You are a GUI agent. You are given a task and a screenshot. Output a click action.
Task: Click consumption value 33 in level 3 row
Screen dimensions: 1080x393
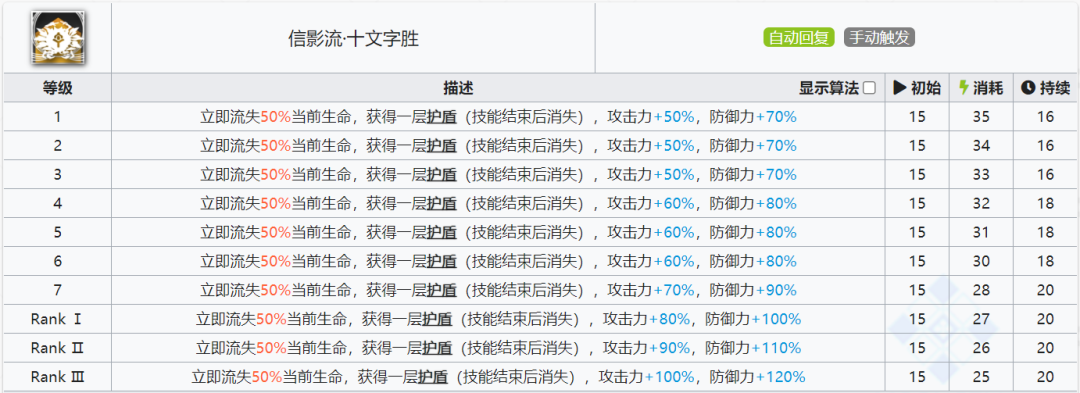(x=981, y=175)
